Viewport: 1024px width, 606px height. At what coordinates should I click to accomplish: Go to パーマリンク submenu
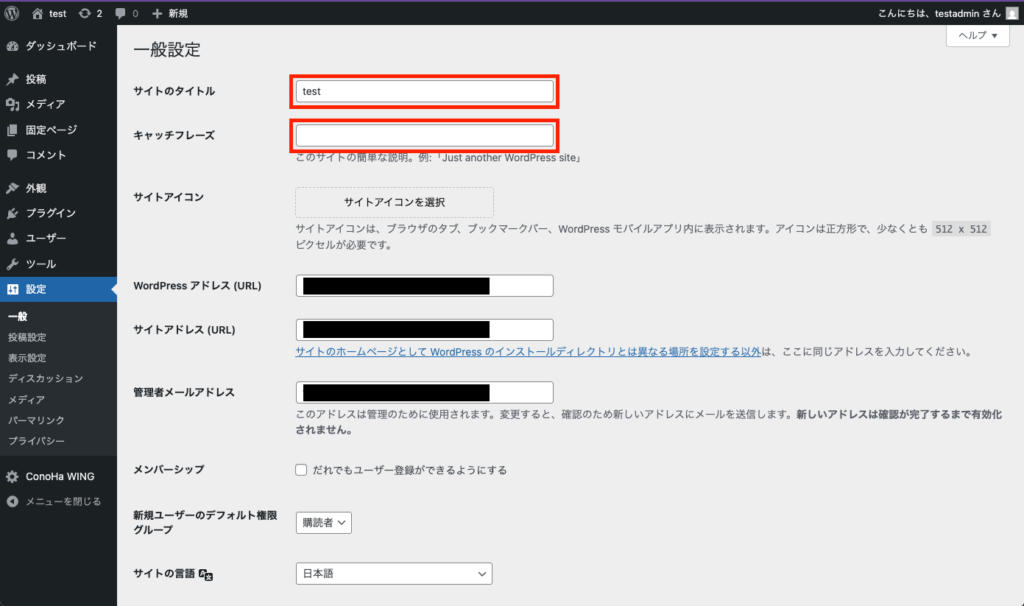click(x=37, y=420)
